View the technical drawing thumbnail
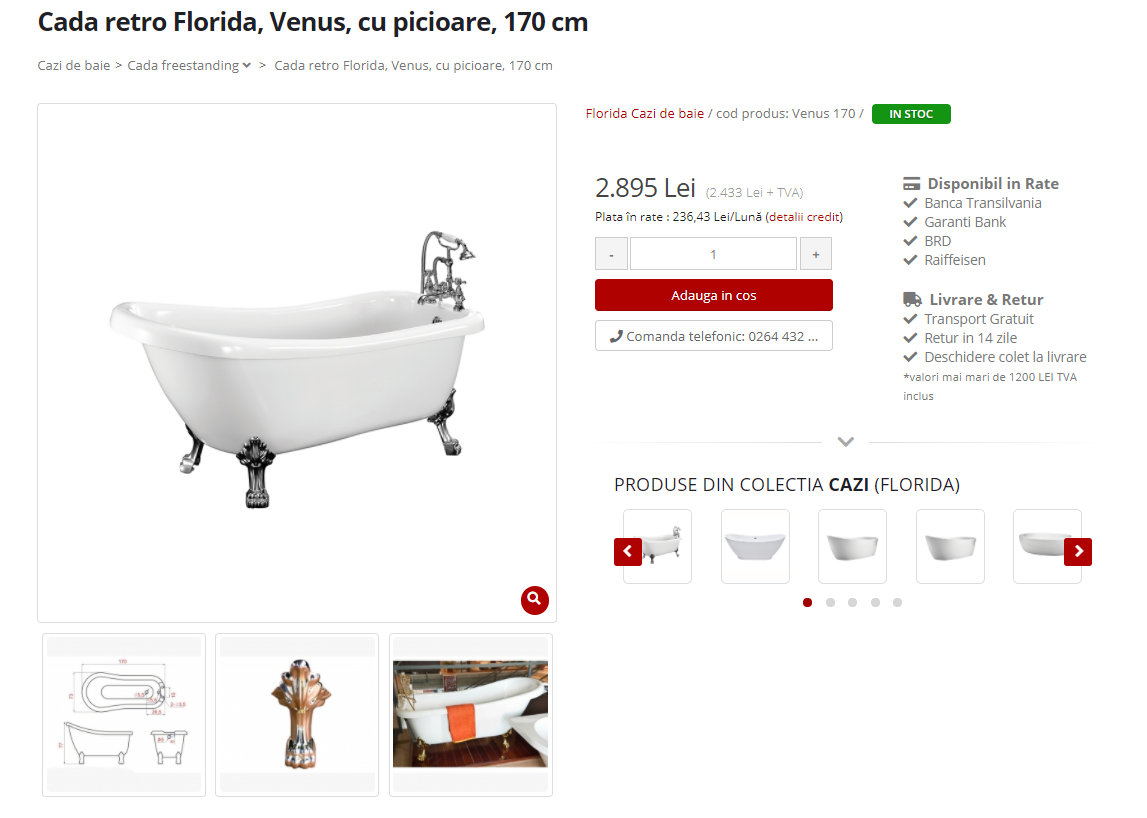The height and width of the screenshot is (818, 1147). point(124,715)
